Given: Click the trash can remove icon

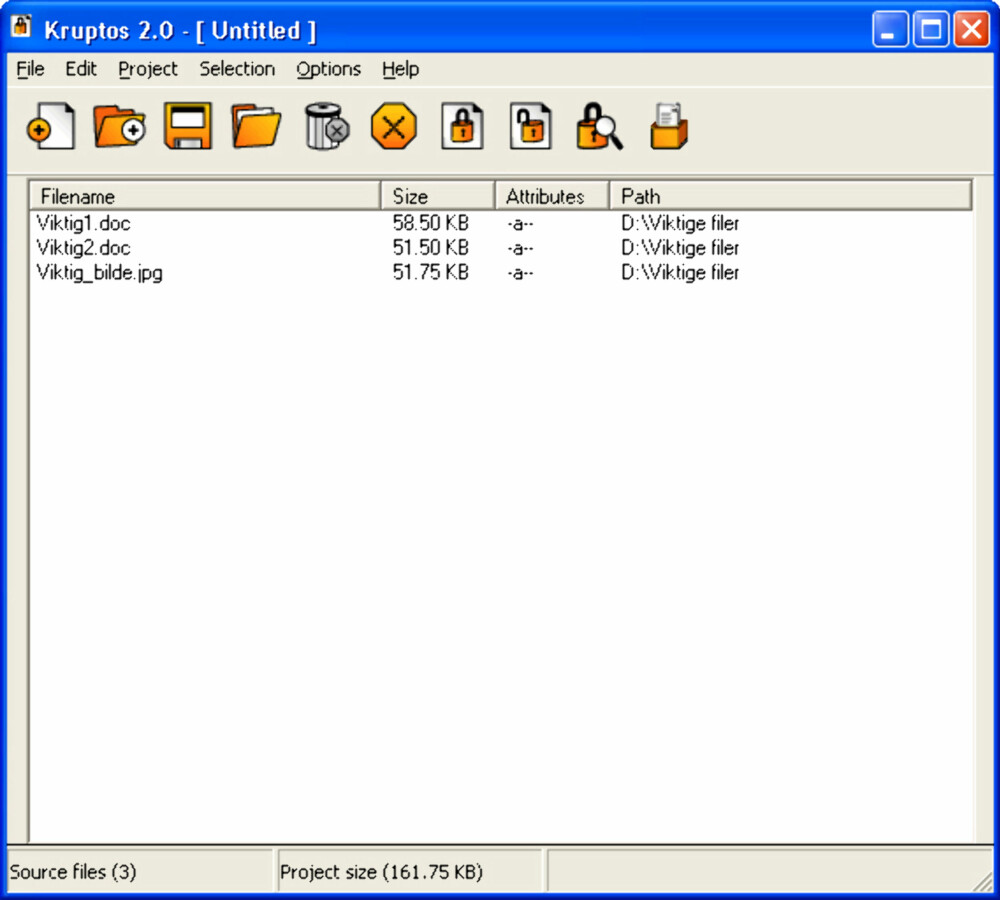Looking at the screenshot, I should [x=326, y=126].
